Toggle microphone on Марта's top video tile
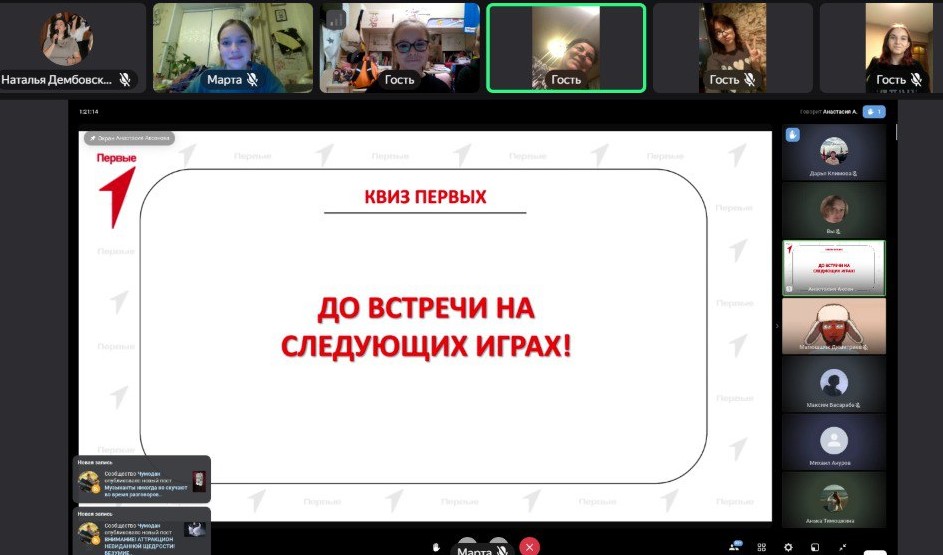 point(253,80)
